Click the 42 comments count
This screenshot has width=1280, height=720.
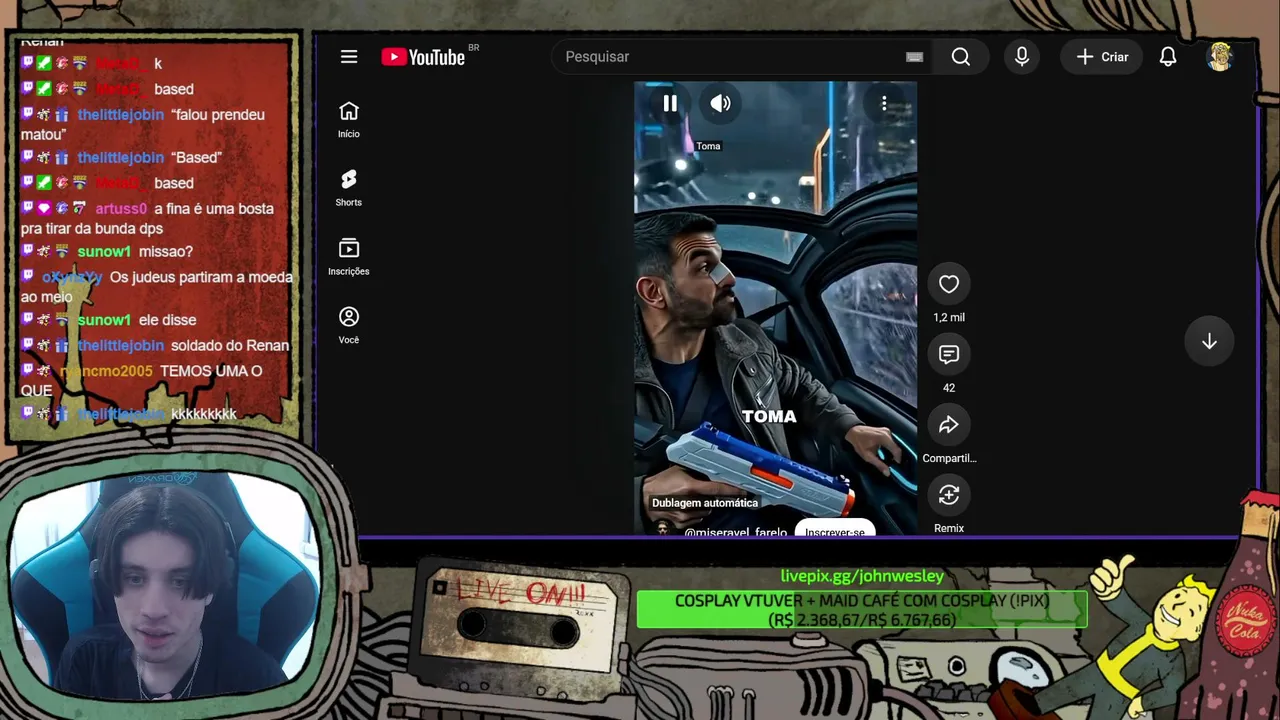pos(949,388)
